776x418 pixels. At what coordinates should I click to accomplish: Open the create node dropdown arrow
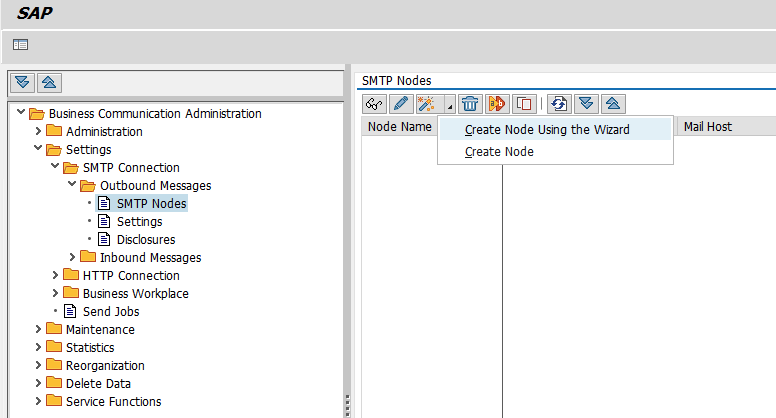click(450, 104)
